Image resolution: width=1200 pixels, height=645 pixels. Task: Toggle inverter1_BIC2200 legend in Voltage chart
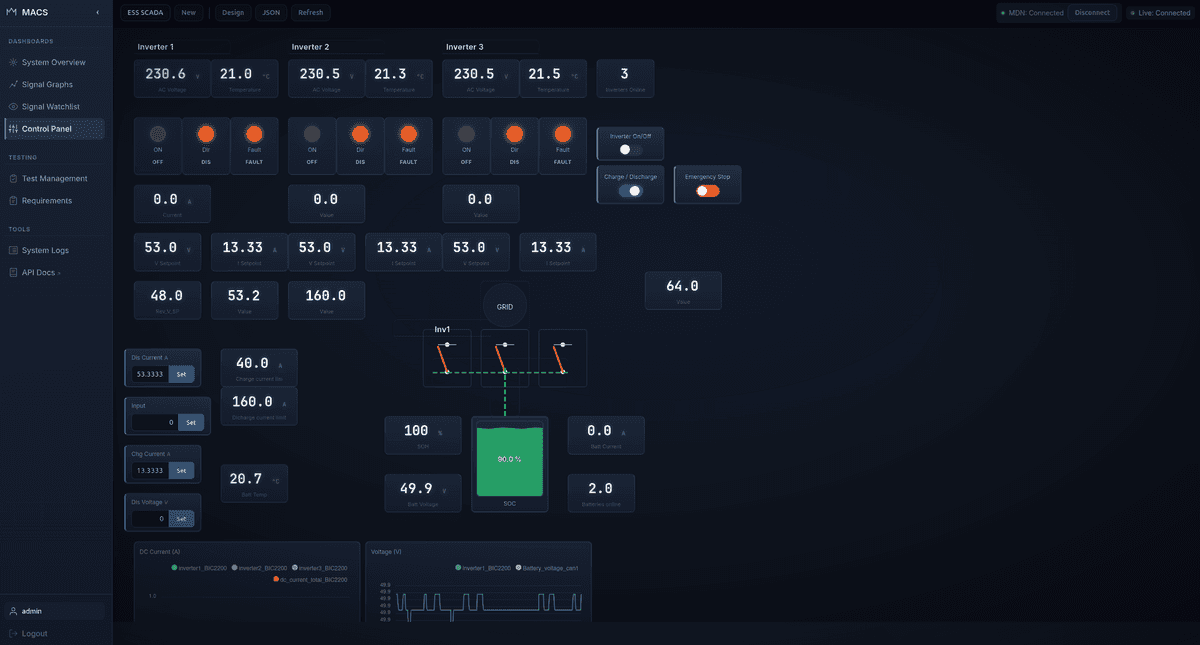click(x=485, y=567)
